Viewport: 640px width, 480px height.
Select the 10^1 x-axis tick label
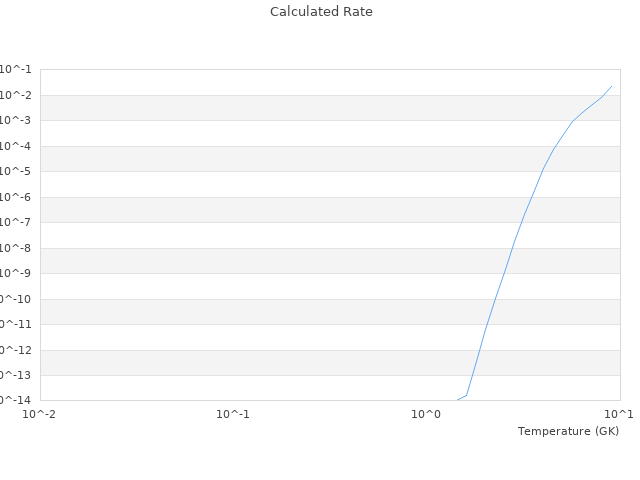click(x=619, y=414)
